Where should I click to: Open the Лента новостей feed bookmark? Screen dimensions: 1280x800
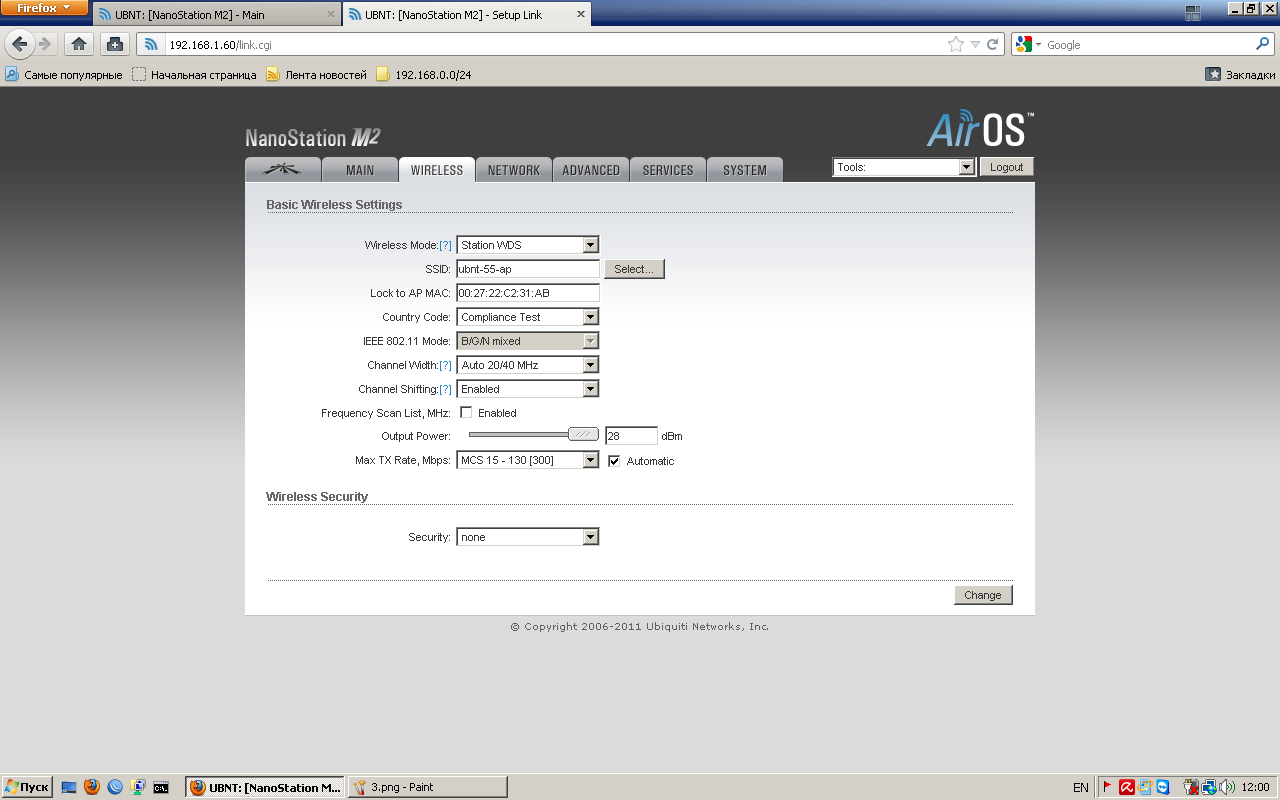pyautogui.click(x=316, y=74)
